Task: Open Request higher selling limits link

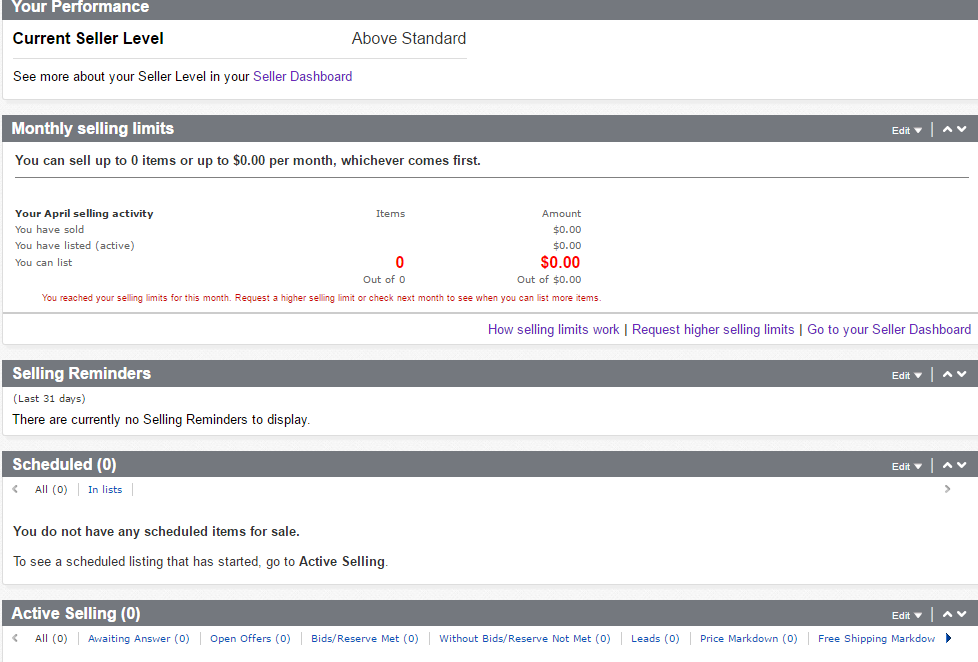Action: pyautogui.click(x=713, y=329)
